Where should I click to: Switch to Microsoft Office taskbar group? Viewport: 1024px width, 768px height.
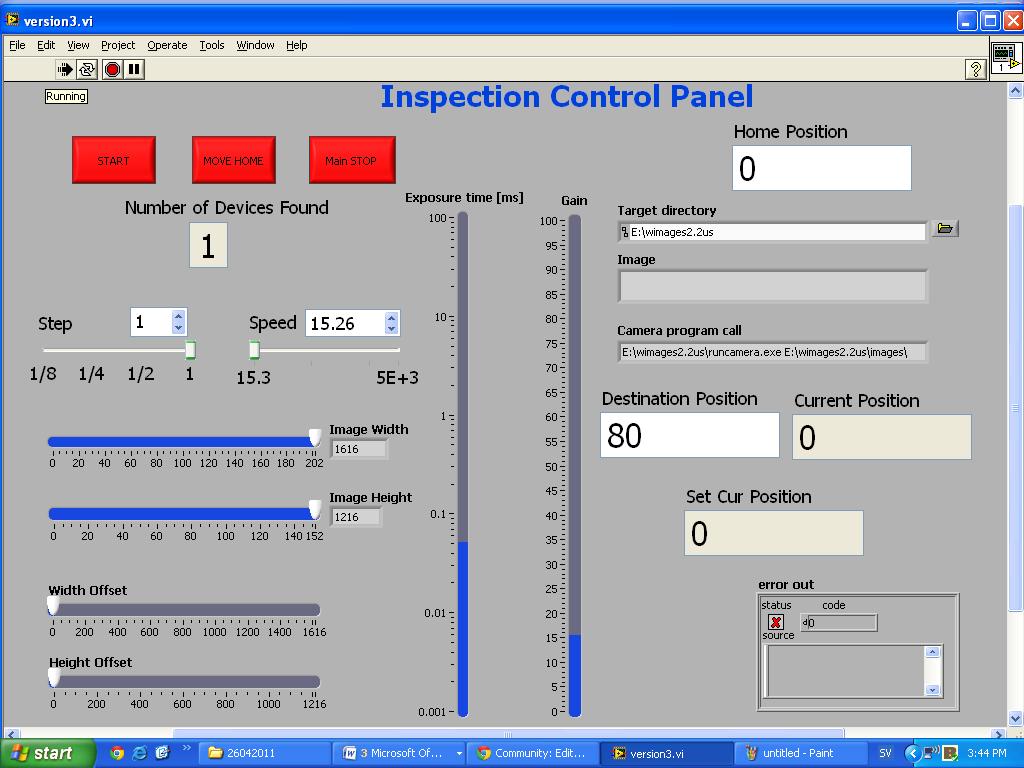pyautogui.click(x=401, y=753)
